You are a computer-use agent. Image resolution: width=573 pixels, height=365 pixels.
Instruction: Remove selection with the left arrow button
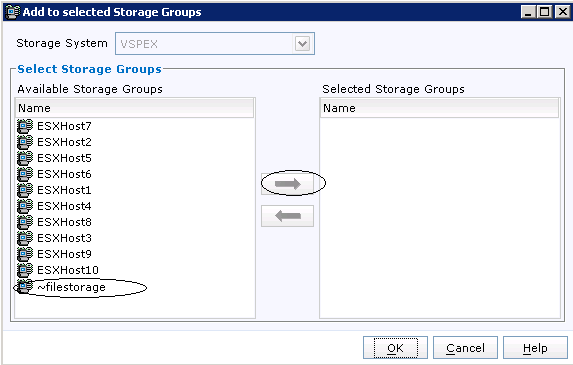pyautogui.click(x=287, y=216)
